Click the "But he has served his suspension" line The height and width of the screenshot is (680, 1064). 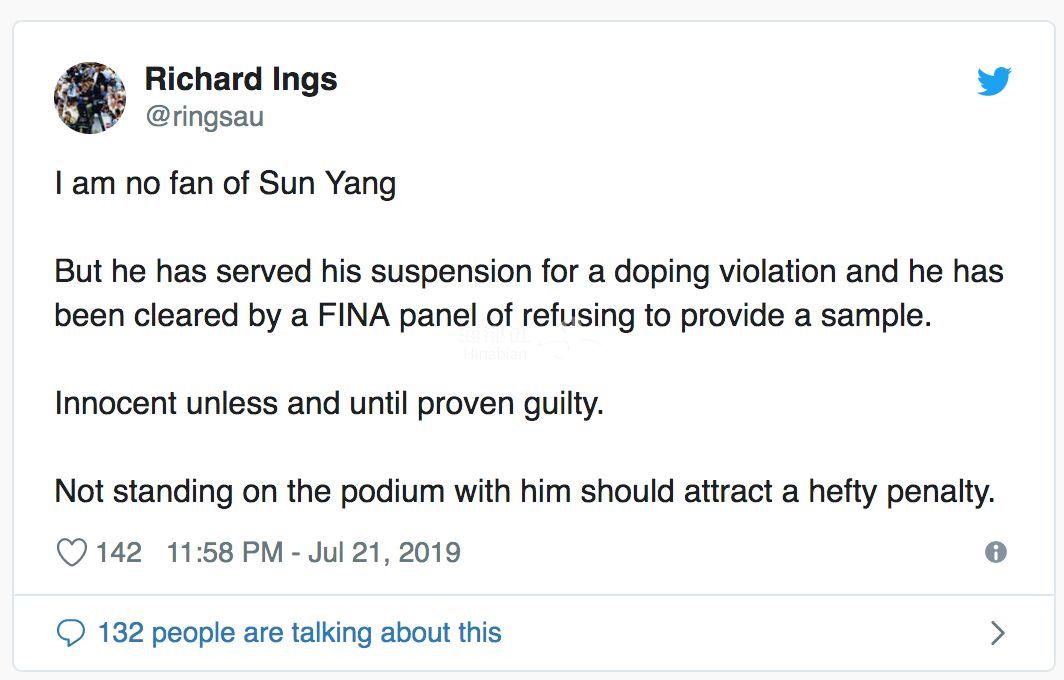coord(529,271)
